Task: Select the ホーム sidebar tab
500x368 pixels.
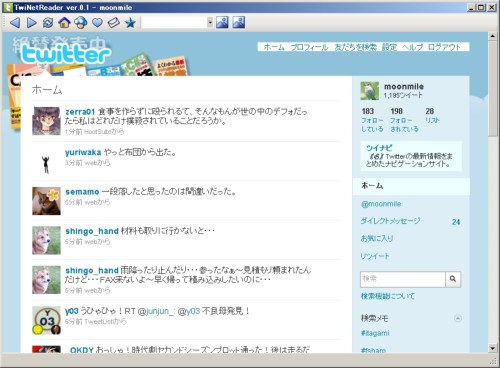Action: (x=411, y=186)
